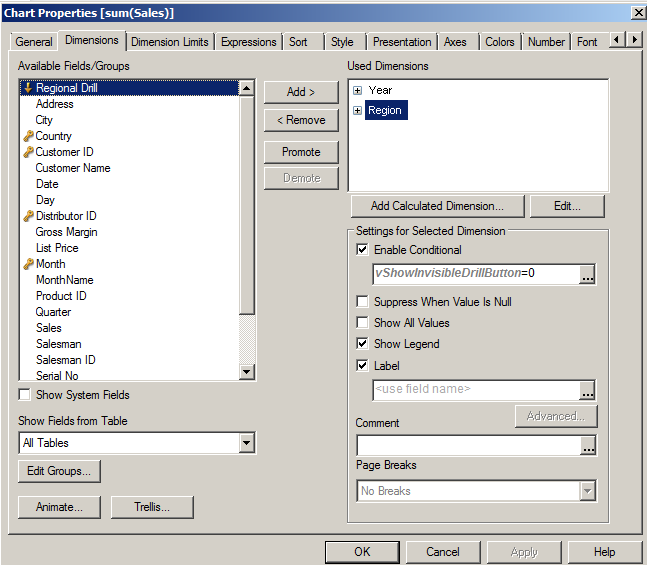
Task: Confirm with the OK button
Action: [x=362, y=552]
